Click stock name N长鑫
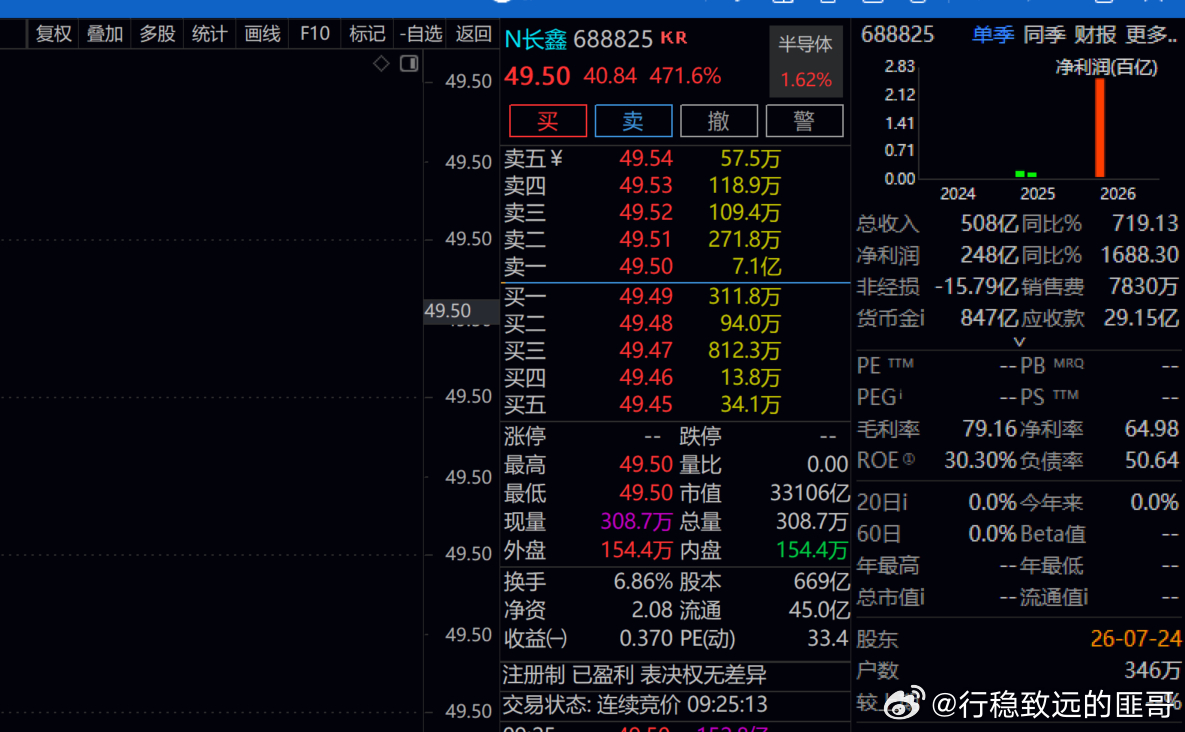The width and height of the screenshot is (1185, 732). click(536, 39)
